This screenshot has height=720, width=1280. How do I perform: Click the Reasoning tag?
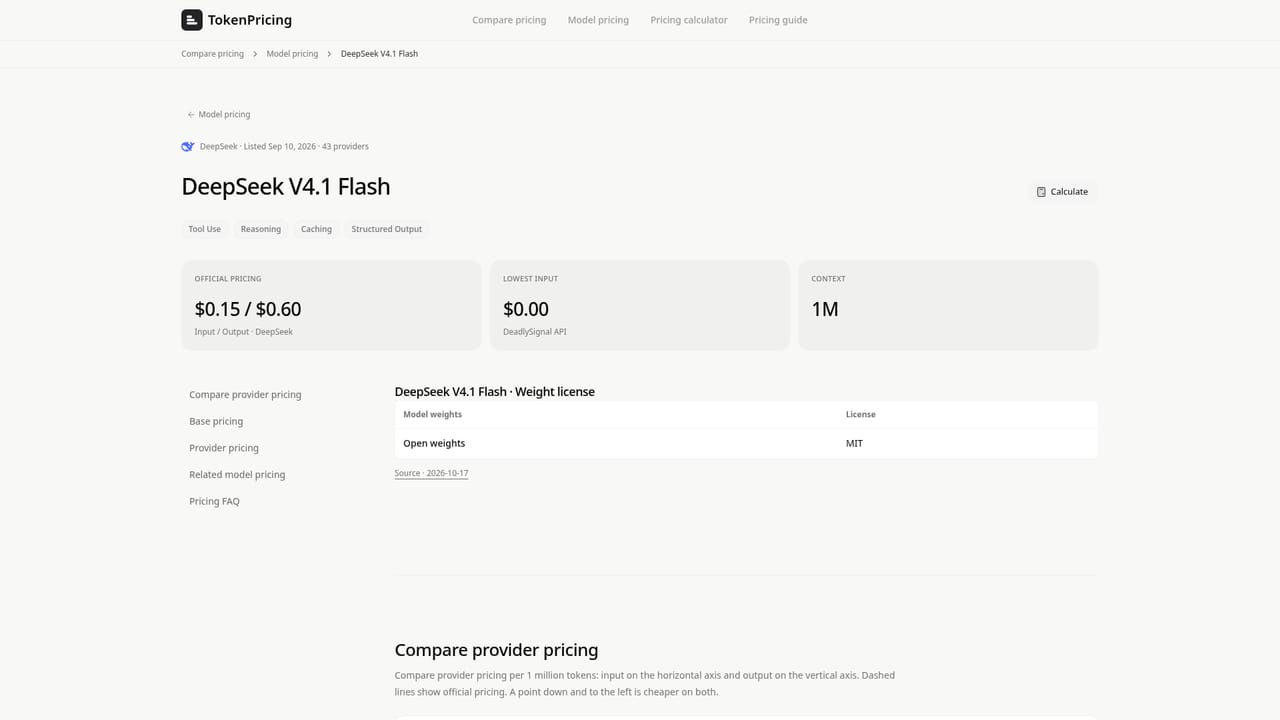point(261,229)
